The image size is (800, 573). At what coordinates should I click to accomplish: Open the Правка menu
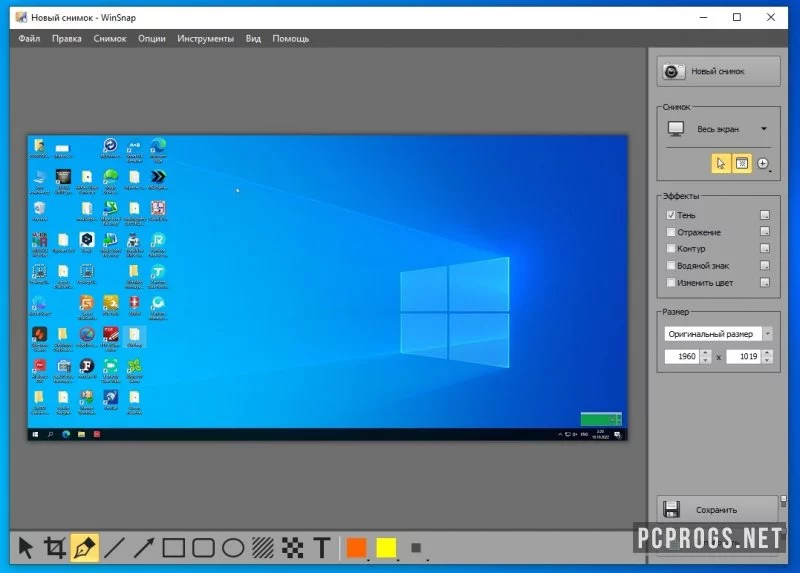[x=66, y=39]
